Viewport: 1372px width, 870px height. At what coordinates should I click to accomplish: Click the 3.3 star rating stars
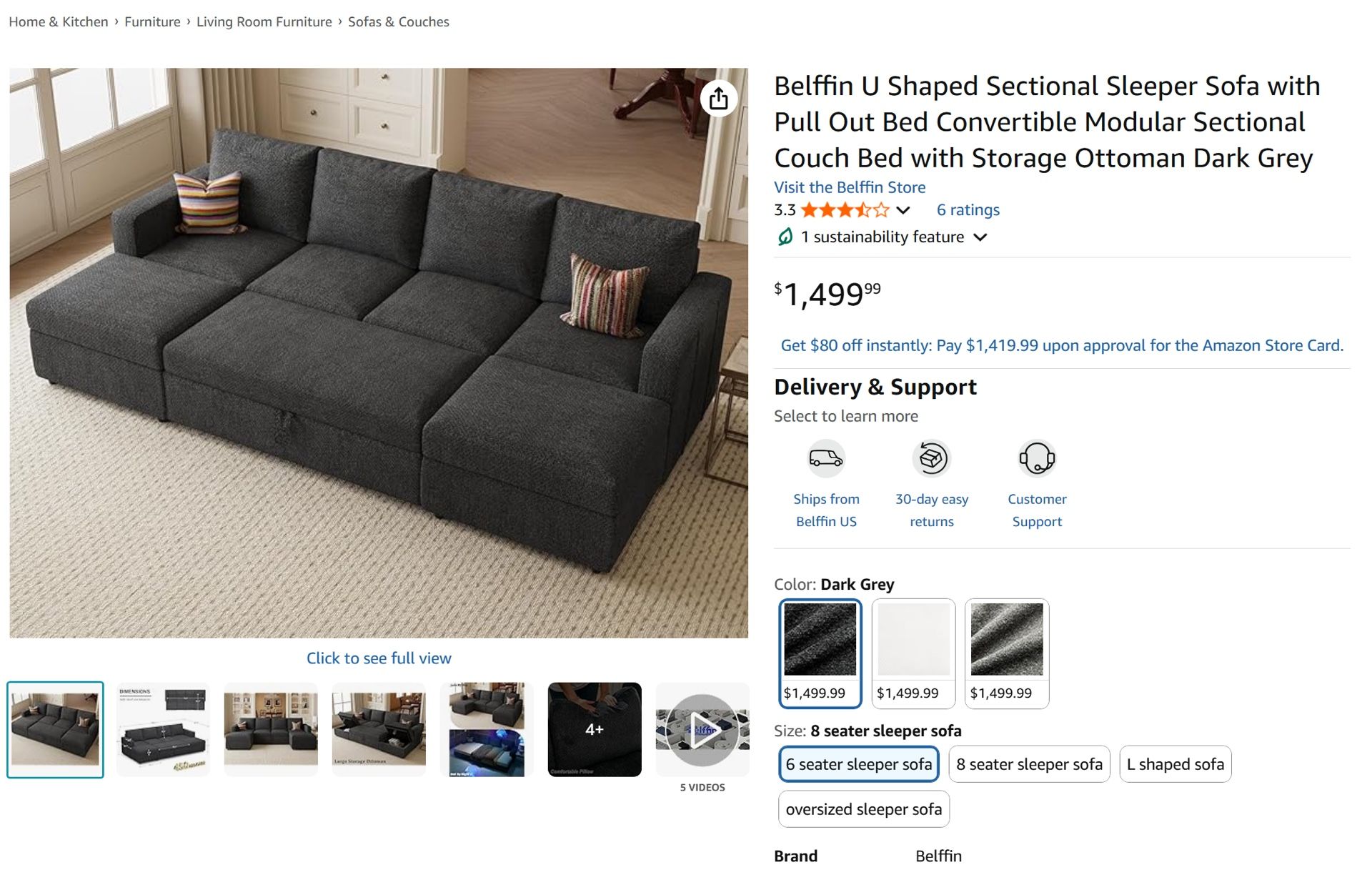pos(843,209)
